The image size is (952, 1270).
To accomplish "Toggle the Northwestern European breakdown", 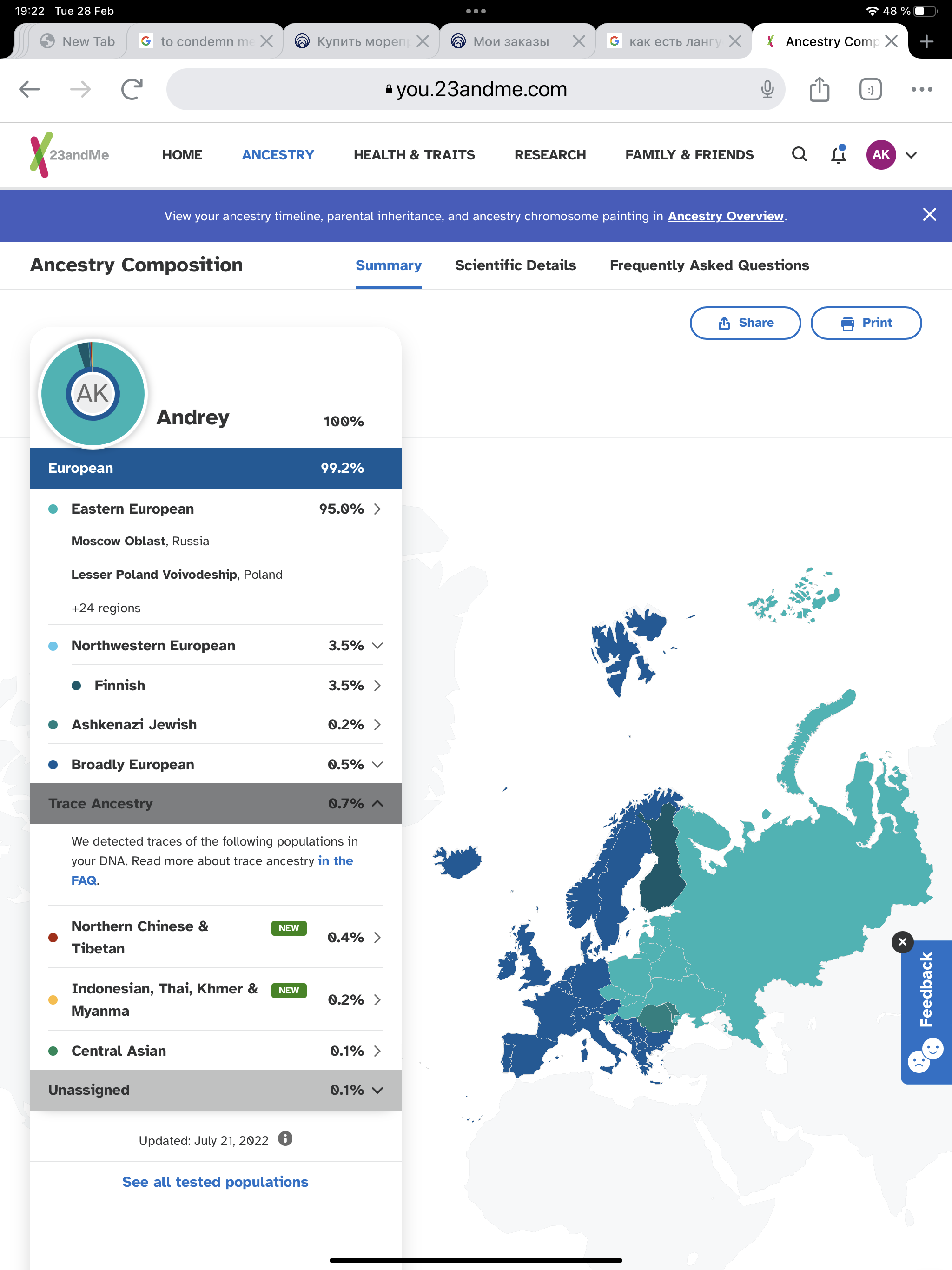I will (x=377, y=645).
